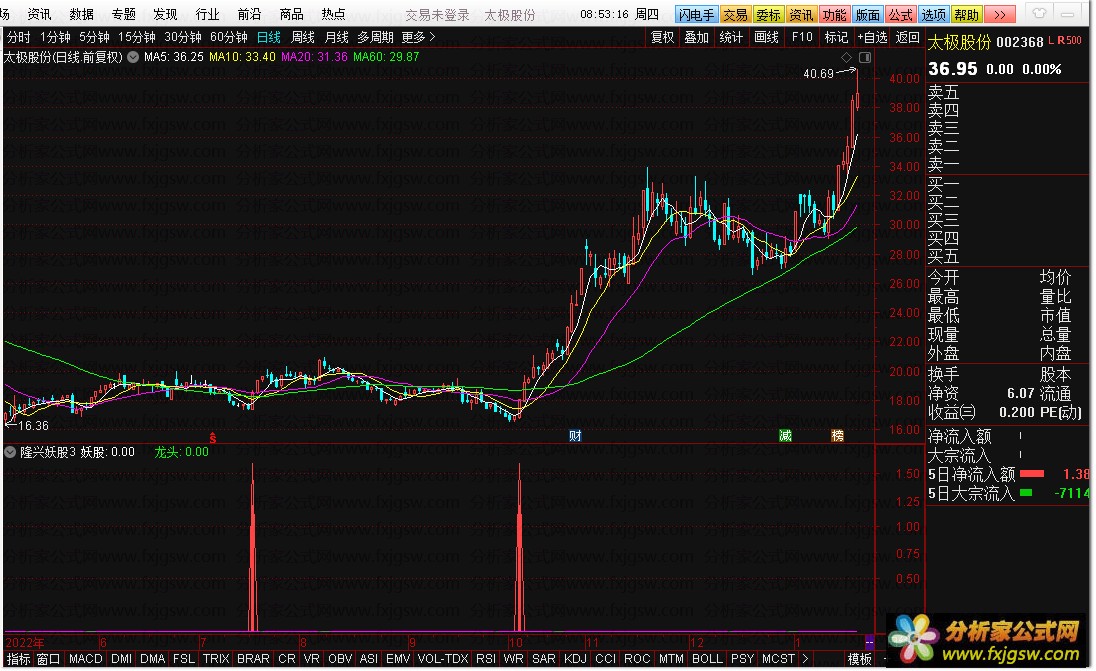Click the 榜 marker below chart
Screen dimensions: 1096x671
coord(837,436)
